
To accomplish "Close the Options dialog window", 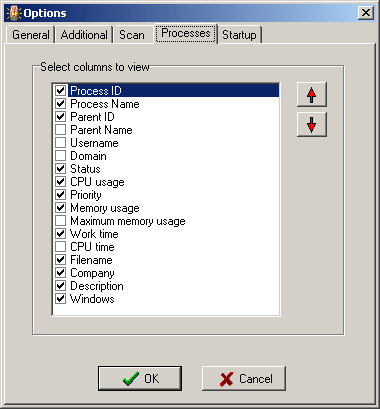I will tap(366, 13).
